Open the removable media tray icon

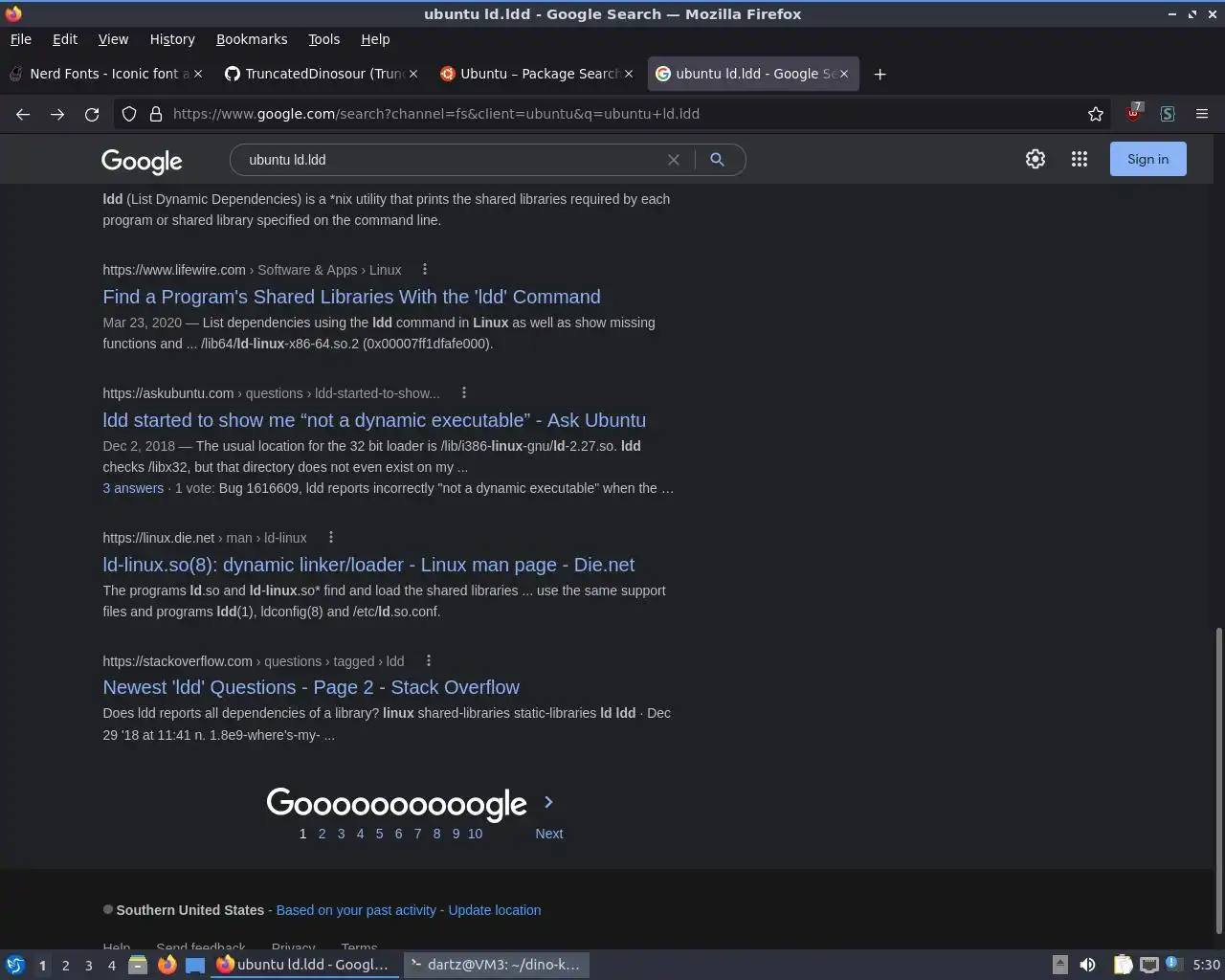click(1059, 965)
